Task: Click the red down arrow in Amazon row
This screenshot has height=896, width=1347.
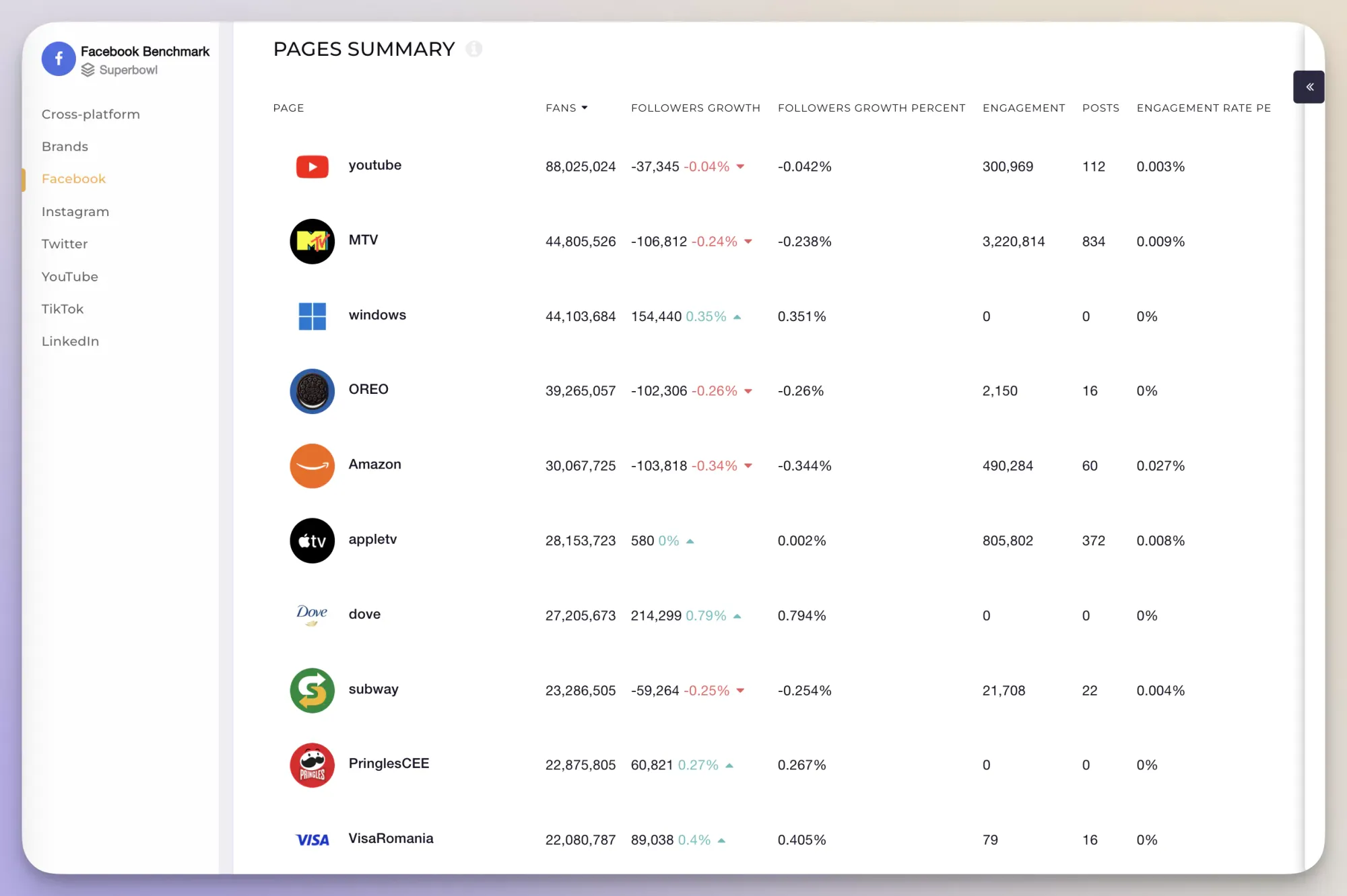Action: pos(748,466)
